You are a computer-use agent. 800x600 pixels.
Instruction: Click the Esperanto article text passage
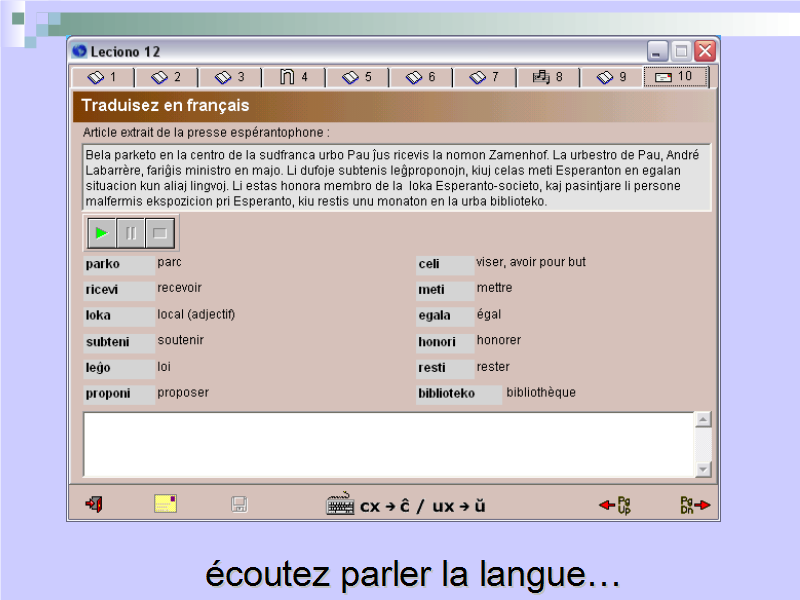396,178
